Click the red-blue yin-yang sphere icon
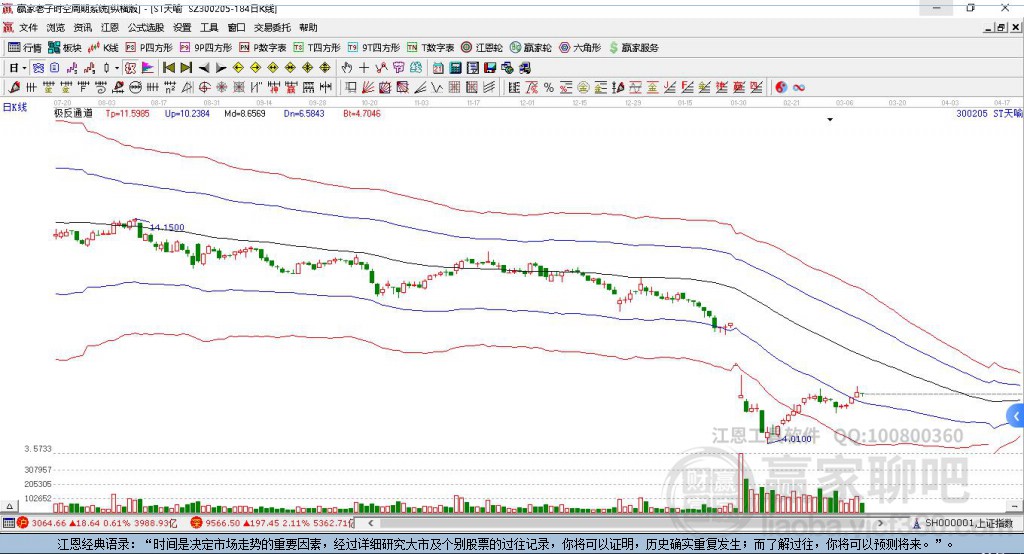Screen dimensions: 1024x554 pos(781,88)
